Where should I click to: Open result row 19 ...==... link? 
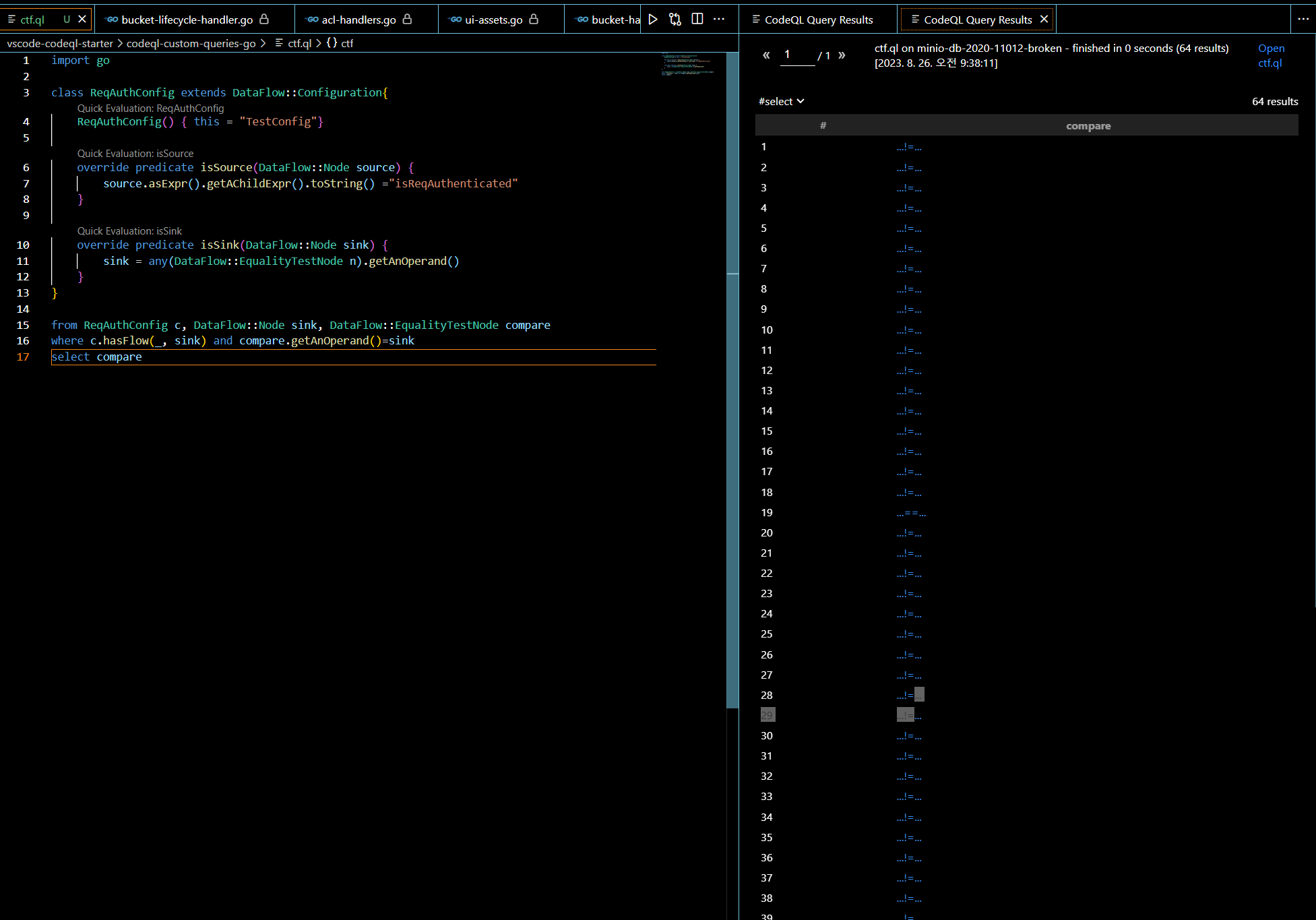pyautogui.click(x=911, y=513)
